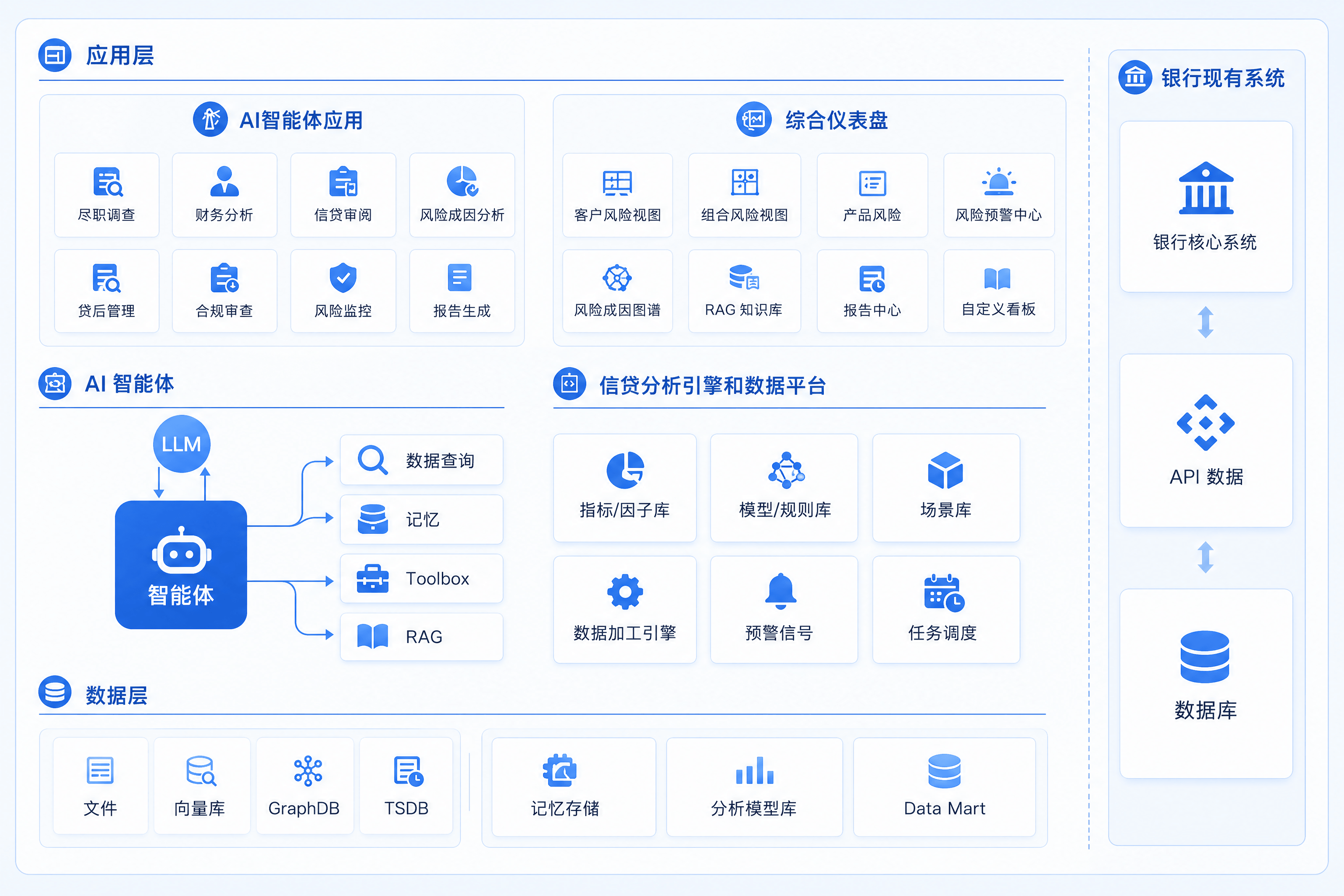Select the 财务分析 person icon
This screenshot has height=896, width=1344.
point(224,181)
